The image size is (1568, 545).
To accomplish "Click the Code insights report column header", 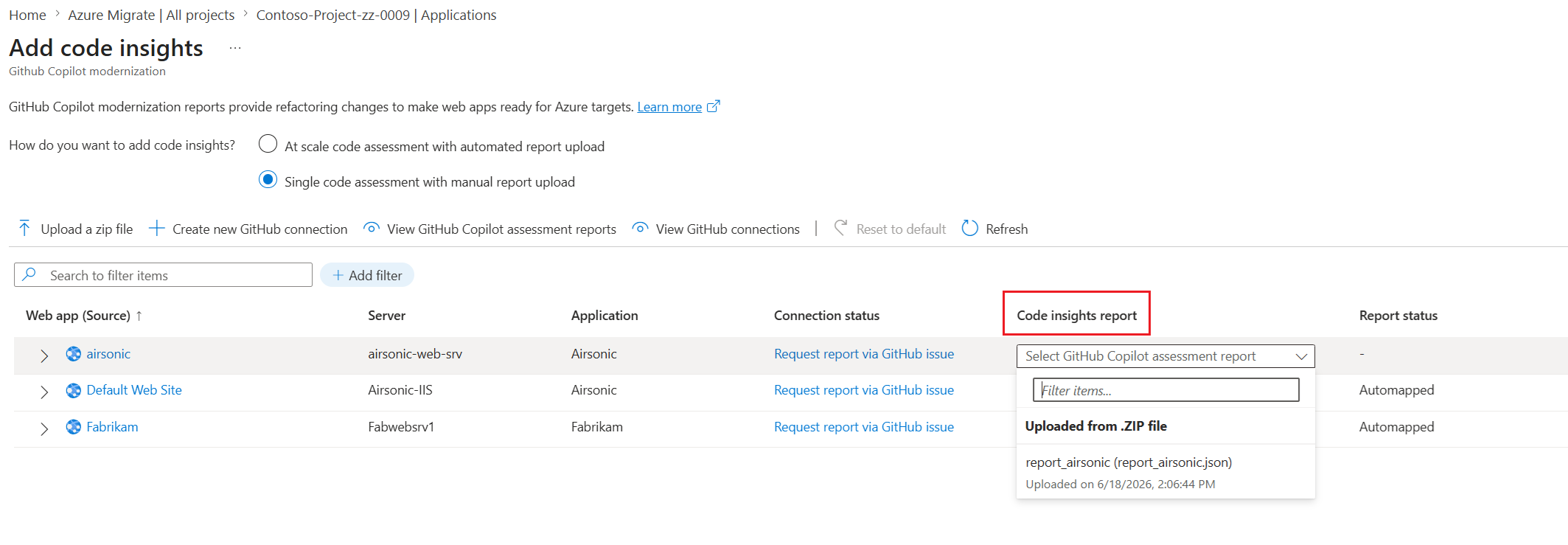I will [1076, 316].
